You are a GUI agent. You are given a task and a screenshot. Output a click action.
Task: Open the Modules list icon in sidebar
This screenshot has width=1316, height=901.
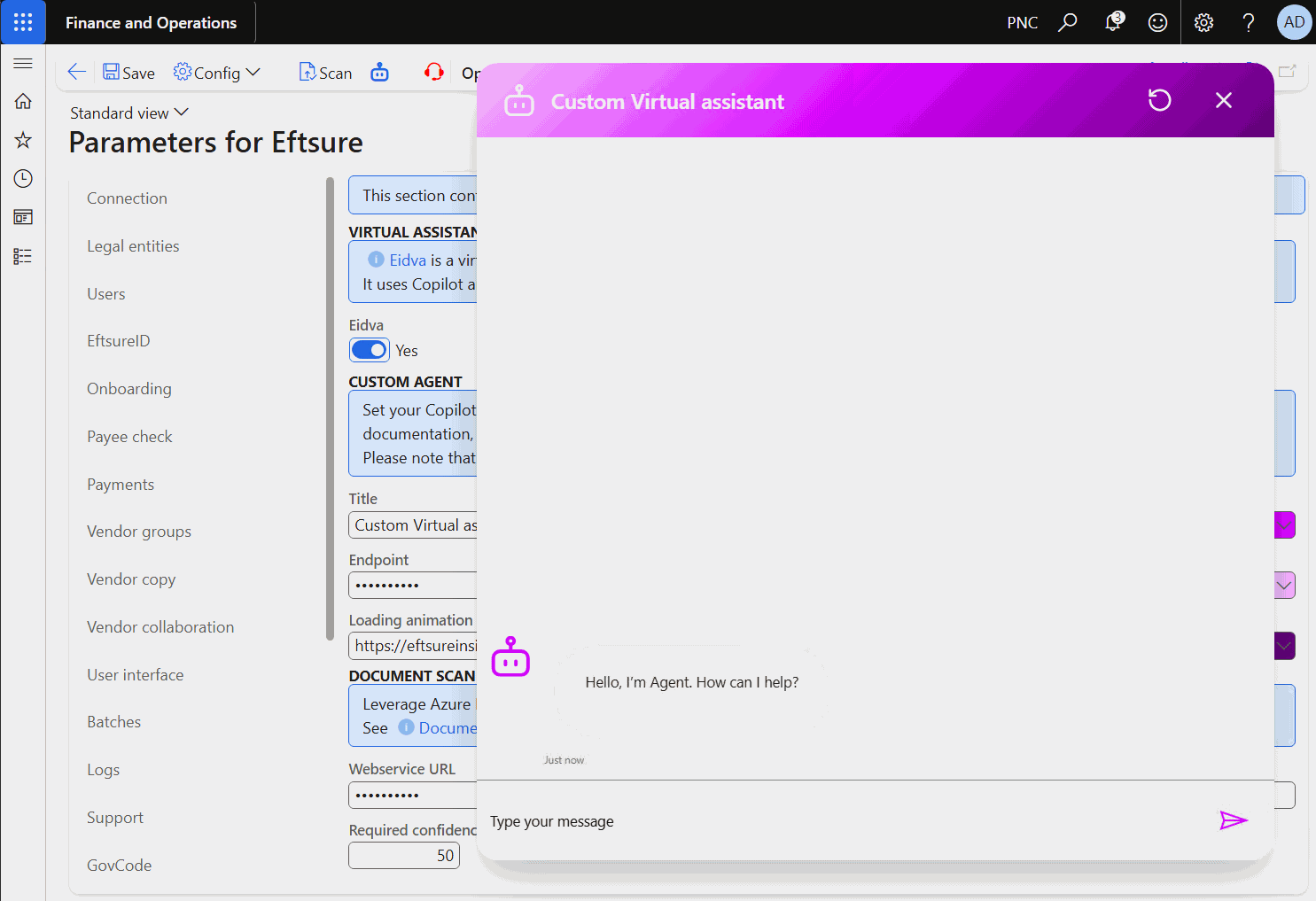[23, 256]
